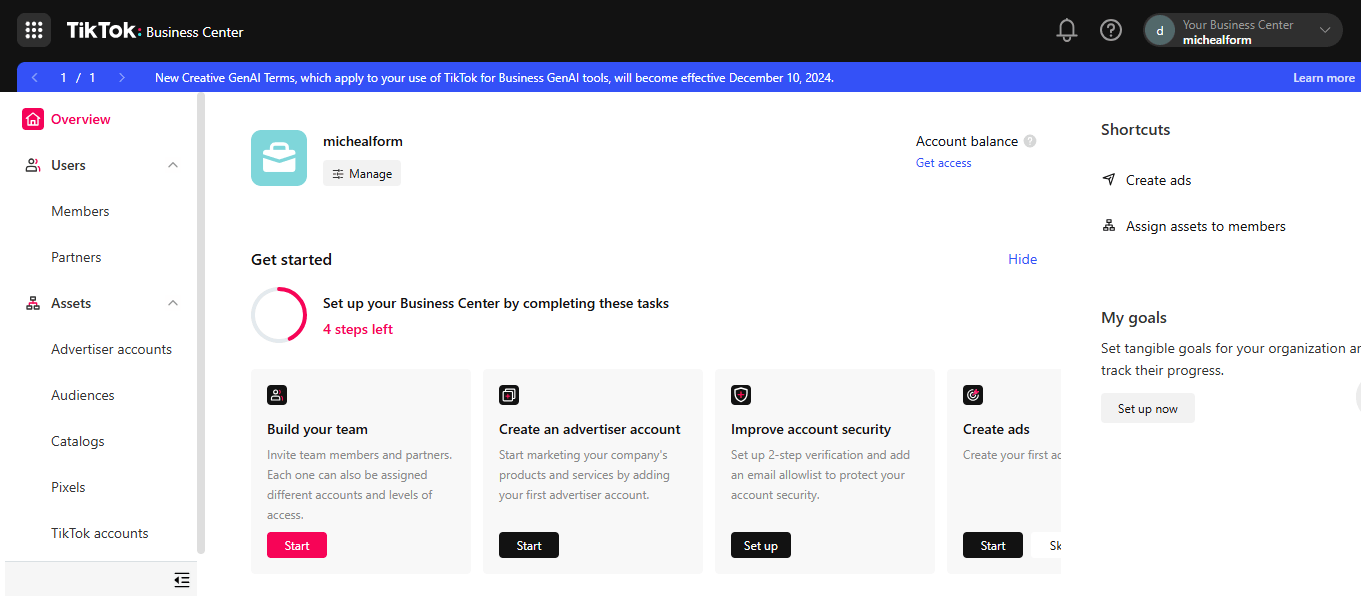Image resolution: width=1361 pixels, height=596 pixels.
Task: Open Members page
Action: [80, 211]
